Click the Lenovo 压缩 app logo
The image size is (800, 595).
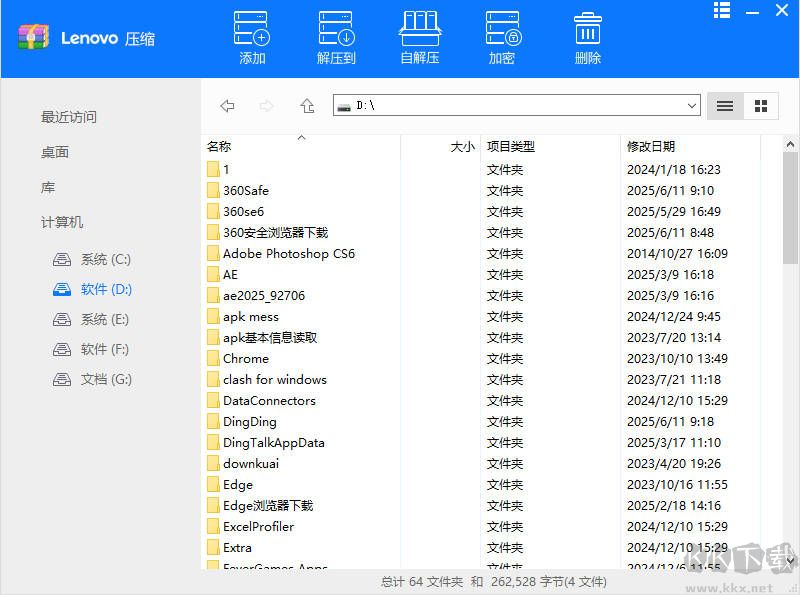pyautogui.click(x=33, y=37)
